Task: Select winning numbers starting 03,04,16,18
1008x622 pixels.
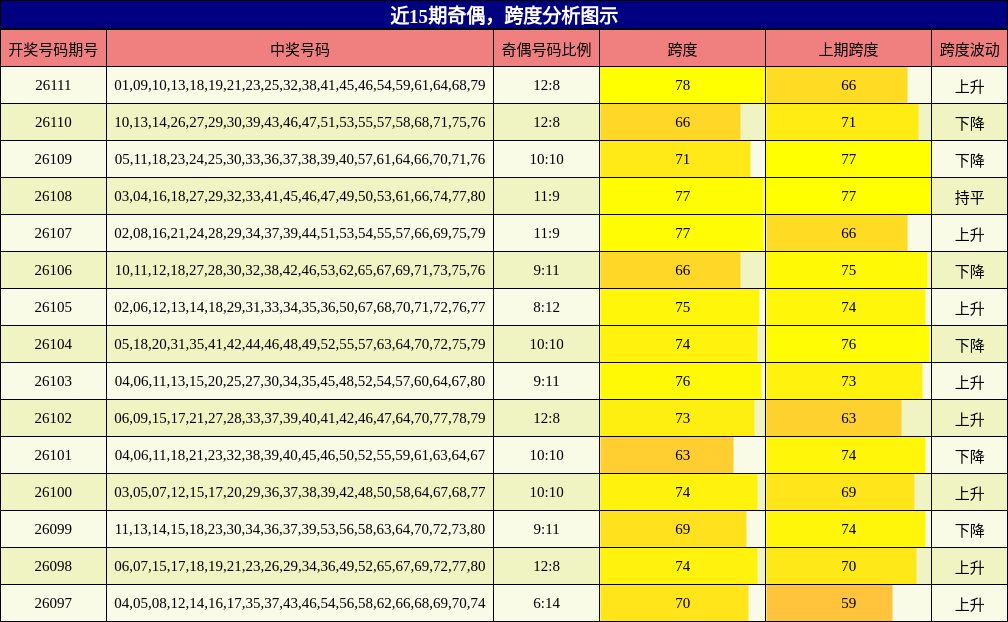Action: coord(300,196)
